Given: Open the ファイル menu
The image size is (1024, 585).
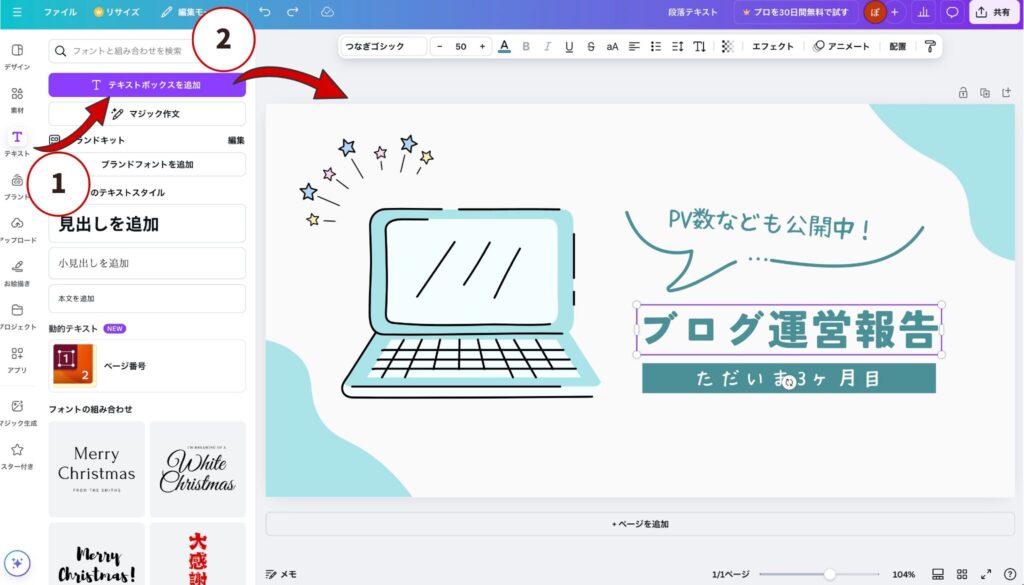Looking at the screenshot, I should coord(60,12).
